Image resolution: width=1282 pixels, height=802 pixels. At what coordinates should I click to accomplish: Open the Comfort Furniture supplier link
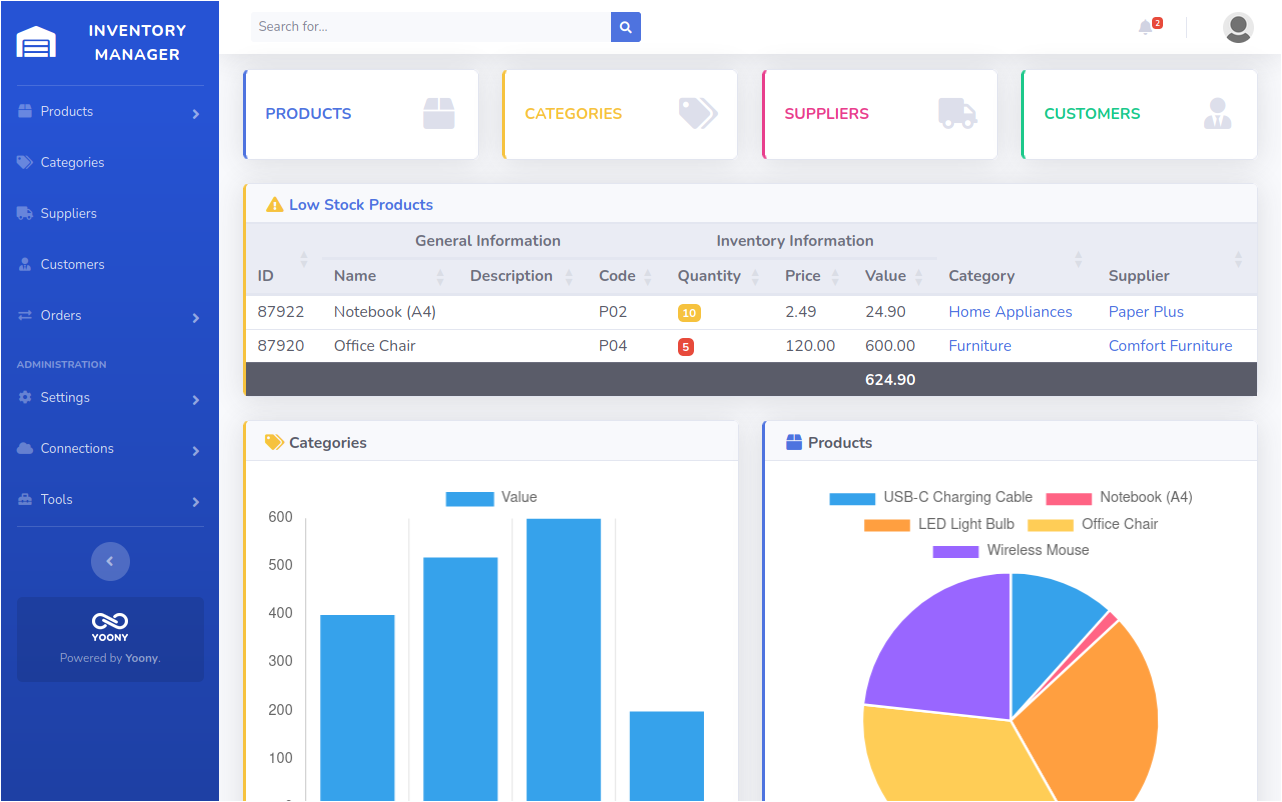[x=1170, y=346]
